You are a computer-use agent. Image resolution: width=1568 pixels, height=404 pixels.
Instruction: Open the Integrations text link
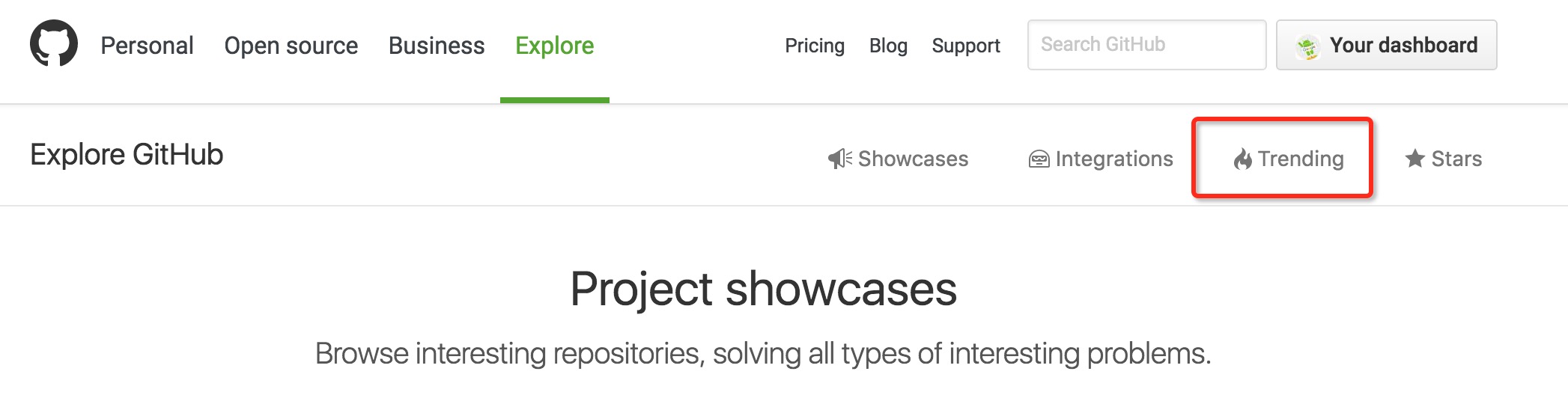tap(1114, 159)
